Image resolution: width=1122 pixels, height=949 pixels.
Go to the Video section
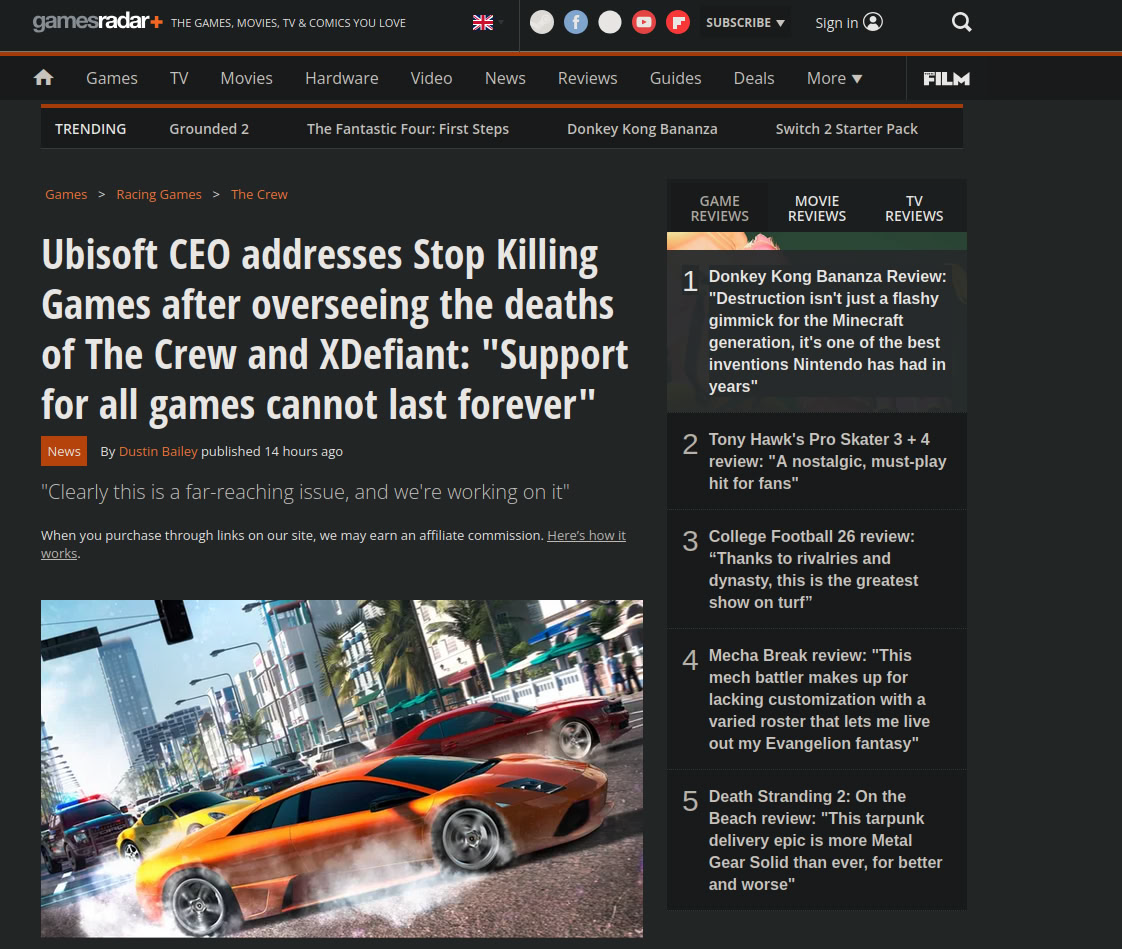coord(431,78)
